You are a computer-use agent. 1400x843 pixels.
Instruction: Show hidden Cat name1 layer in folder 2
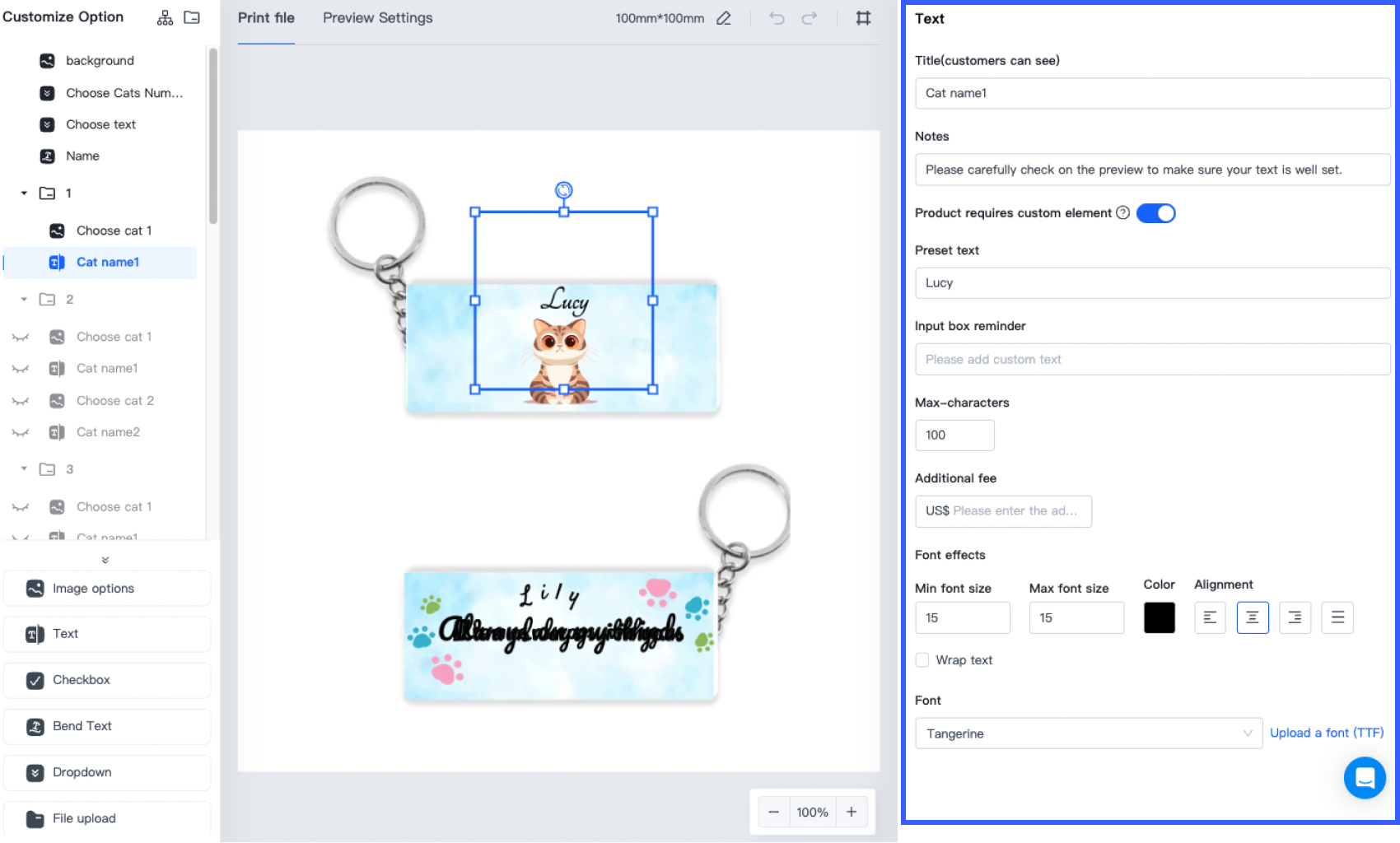point(21,369)
